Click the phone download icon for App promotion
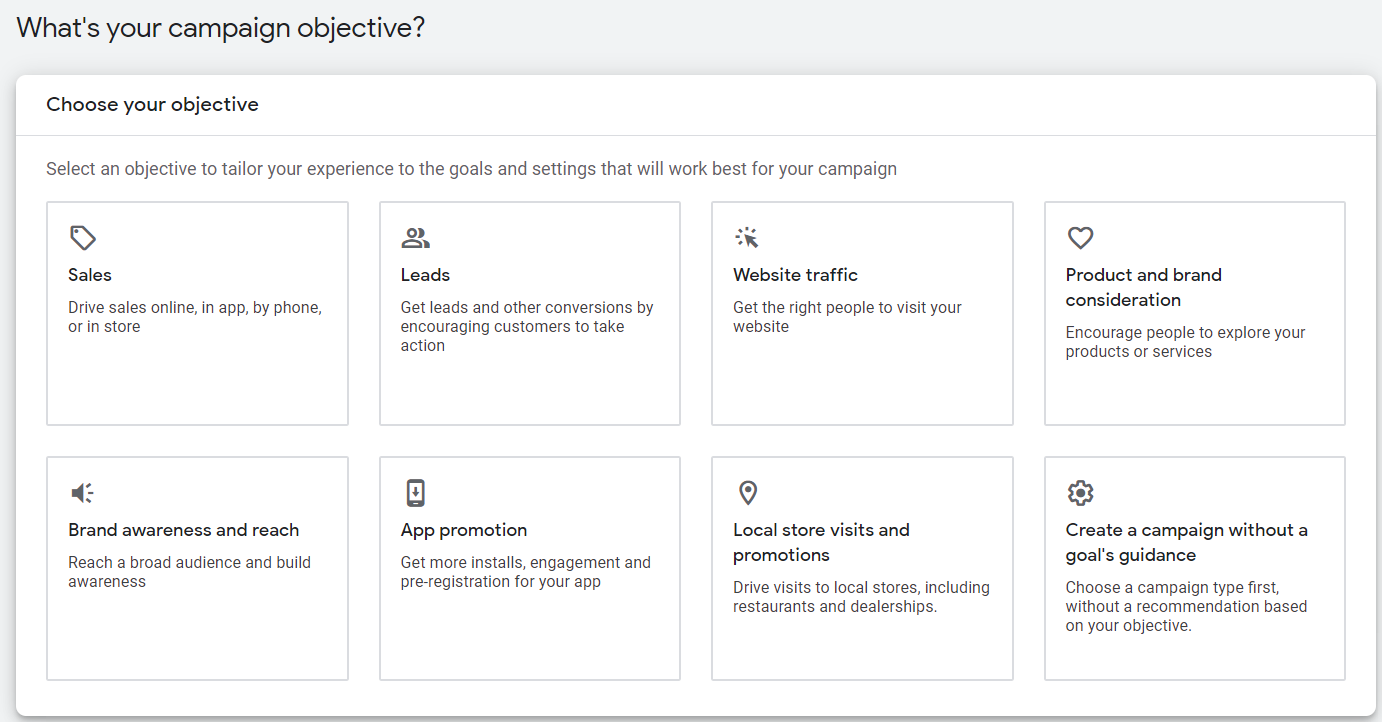The height and width of the screenshot is (722, 1382). coord(415,493)
